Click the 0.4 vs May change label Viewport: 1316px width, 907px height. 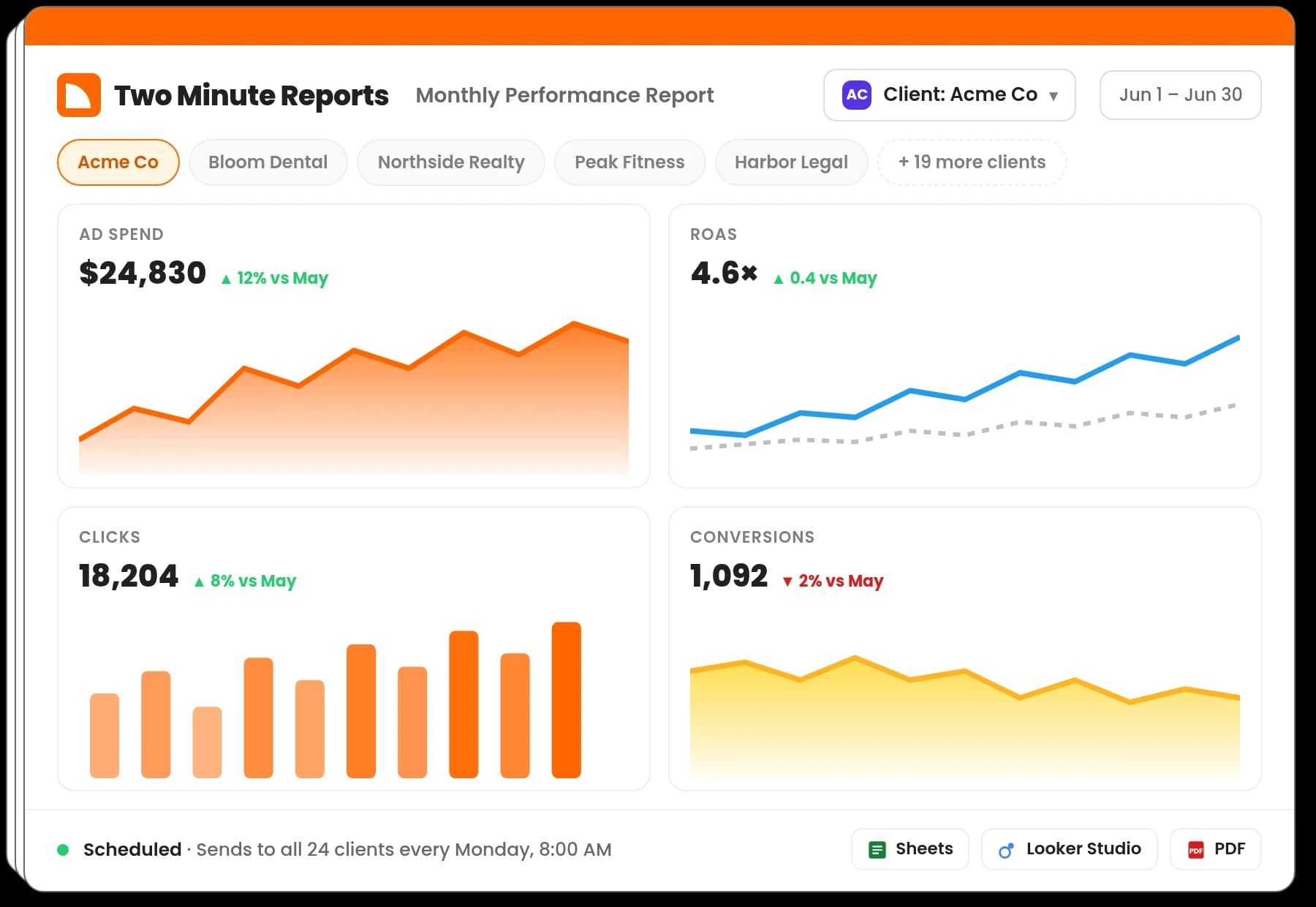click(x=833, y=278)
